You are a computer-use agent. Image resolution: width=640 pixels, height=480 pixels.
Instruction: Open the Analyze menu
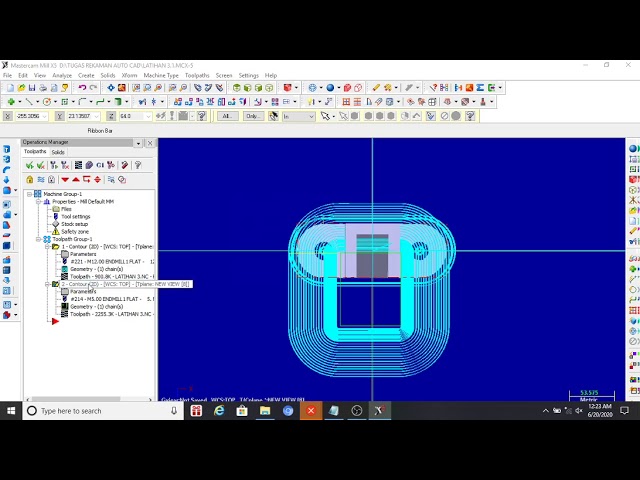coord(62,76)
